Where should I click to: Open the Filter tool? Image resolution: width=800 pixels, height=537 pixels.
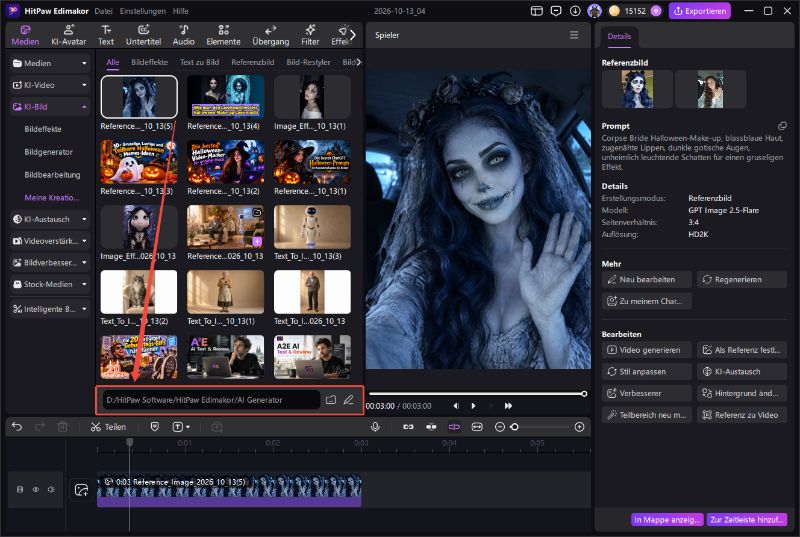[x=310, y=35]
